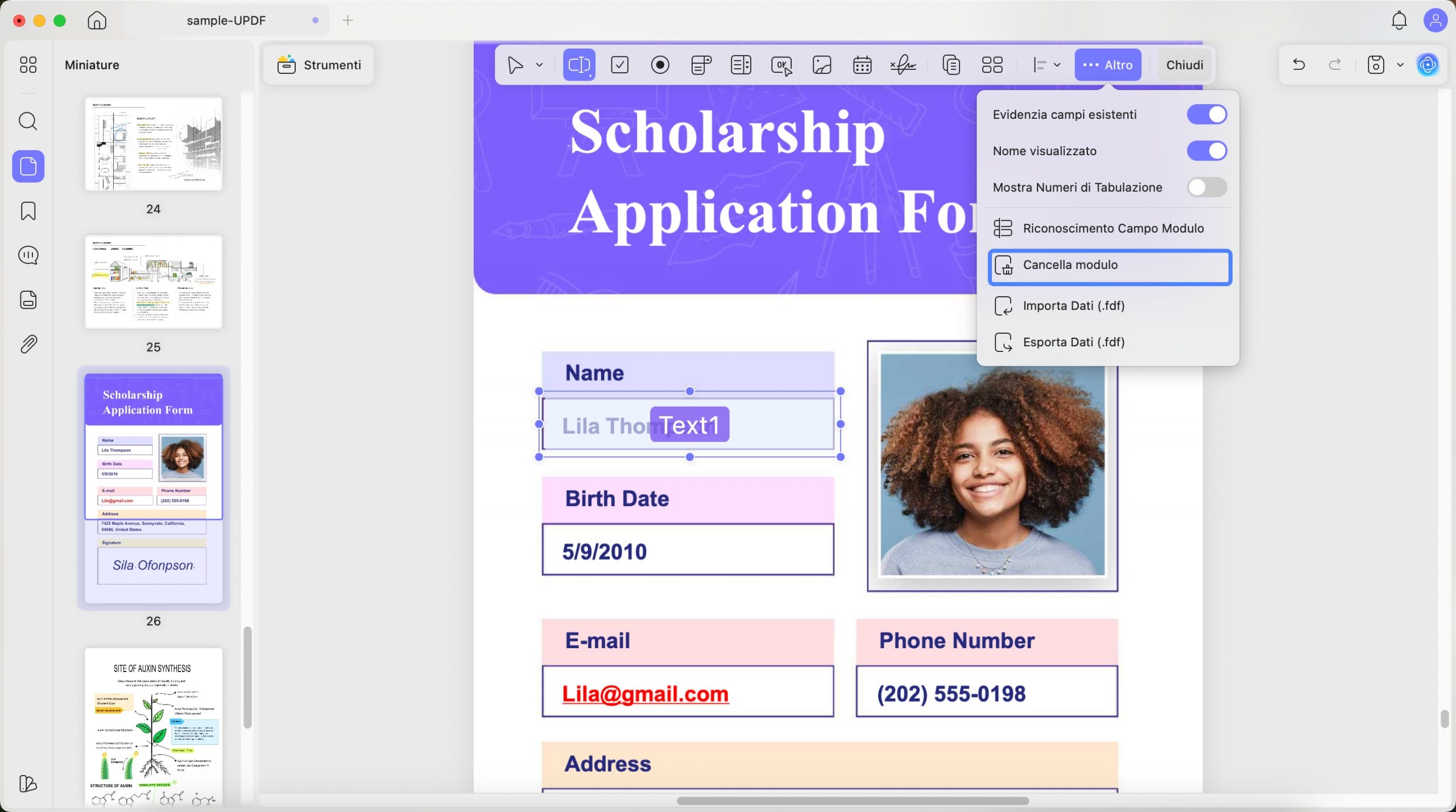Open the form fields list panel icon

click(x=28, y=300)
